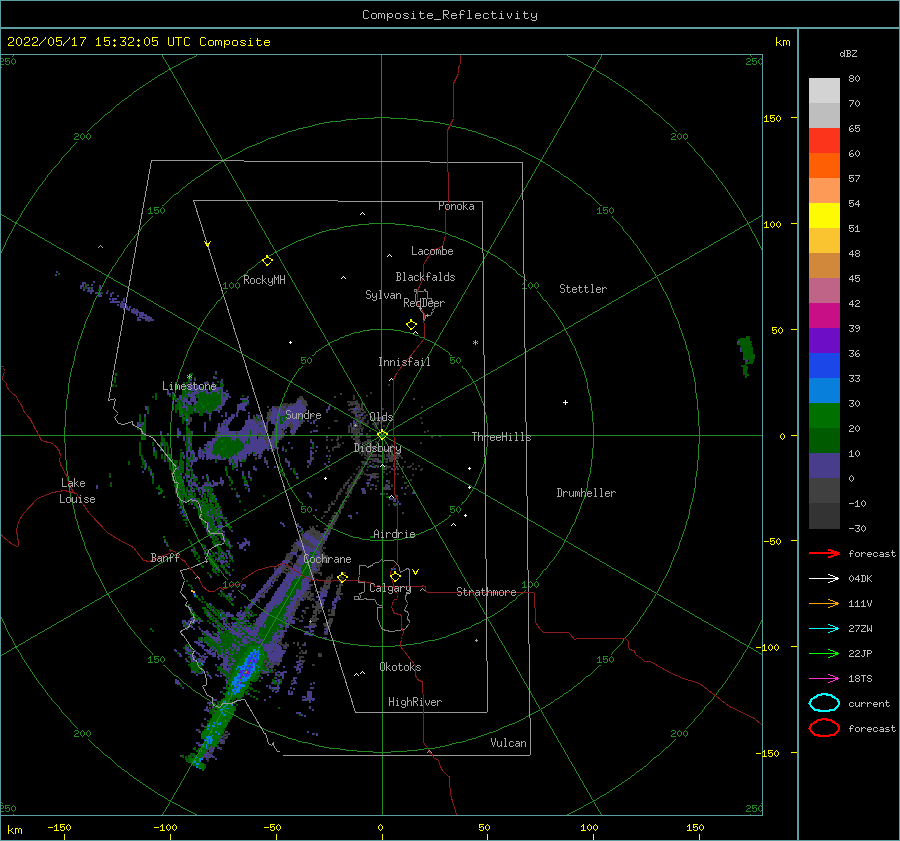This screenshot has width=900, height=841.
Task: Click the Strathmore label
Action: [486, 592]
